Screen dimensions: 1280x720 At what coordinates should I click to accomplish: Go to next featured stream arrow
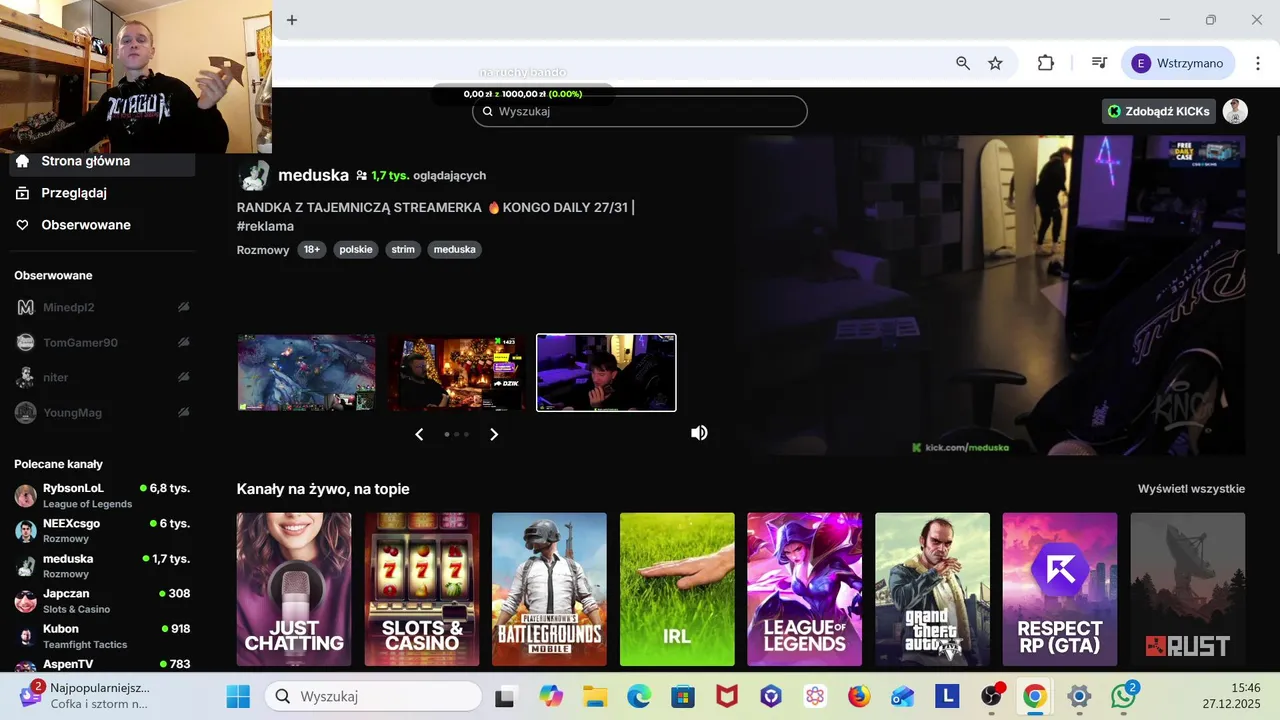point(493,434)
